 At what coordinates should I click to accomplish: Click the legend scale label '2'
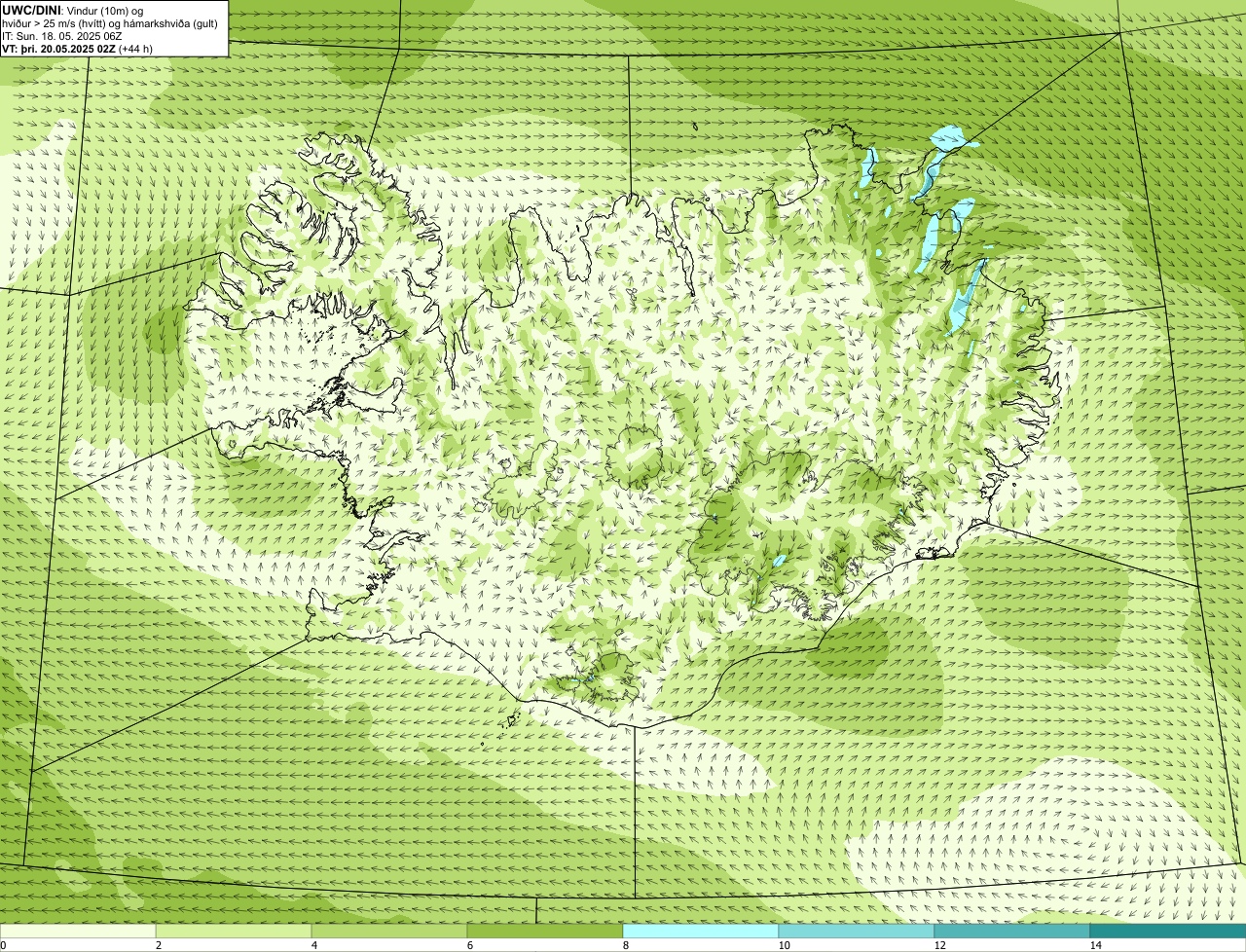pos(158,945)
